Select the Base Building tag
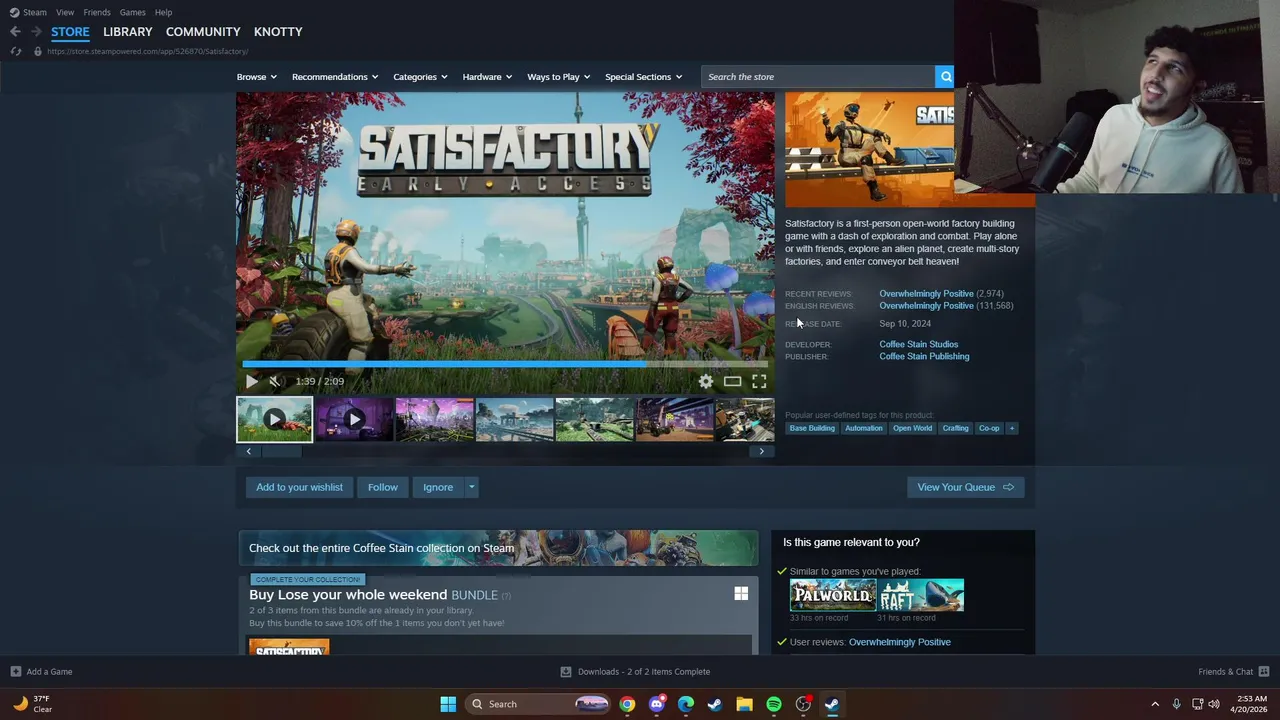 pyautogui.click(x=812, y=428)
